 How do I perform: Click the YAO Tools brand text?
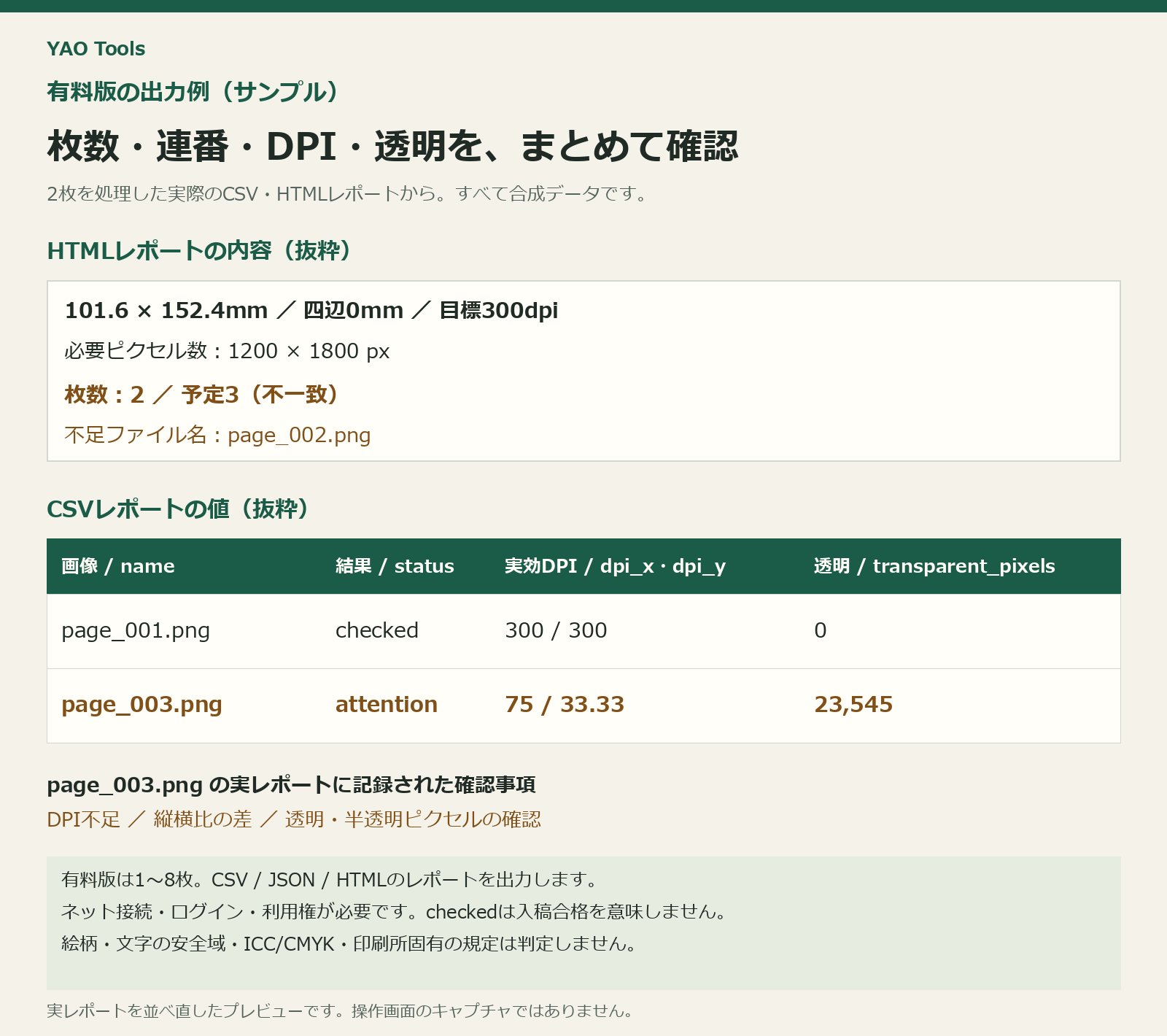click(x=96, y=49)
